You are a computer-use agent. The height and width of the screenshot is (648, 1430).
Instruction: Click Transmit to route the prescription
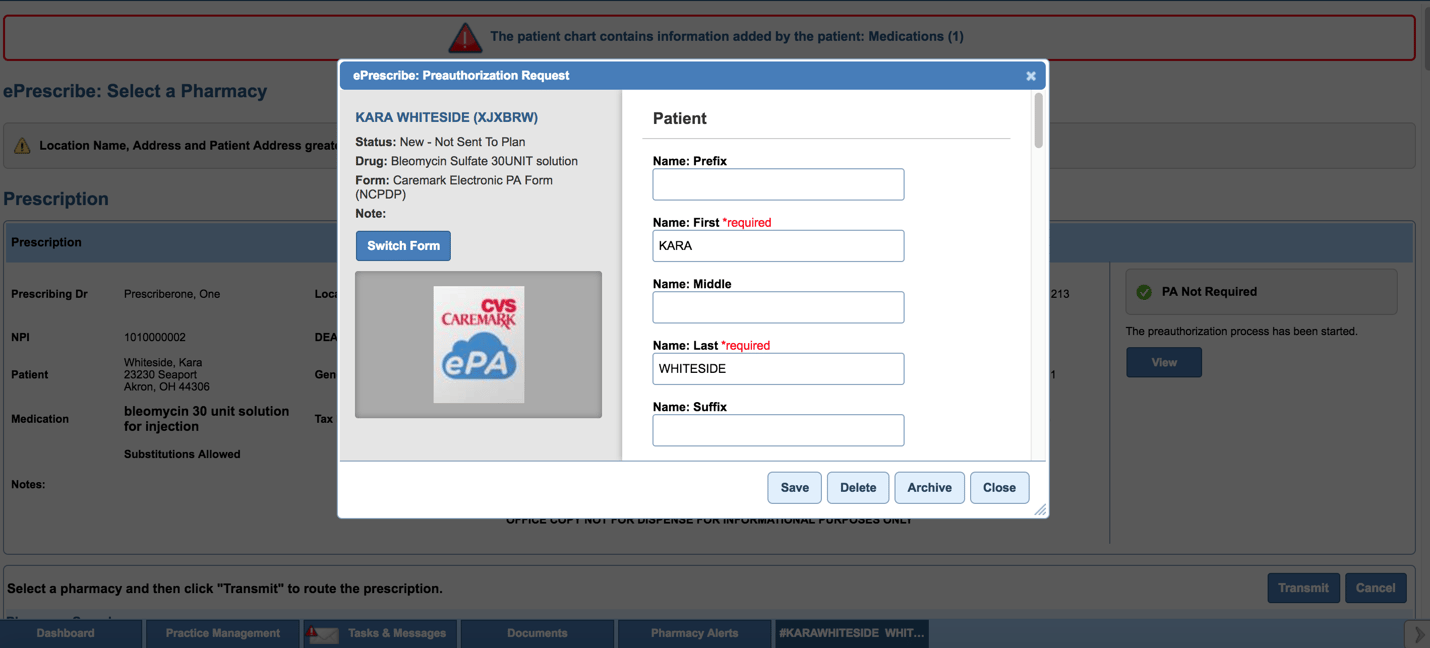(1303, 588)
